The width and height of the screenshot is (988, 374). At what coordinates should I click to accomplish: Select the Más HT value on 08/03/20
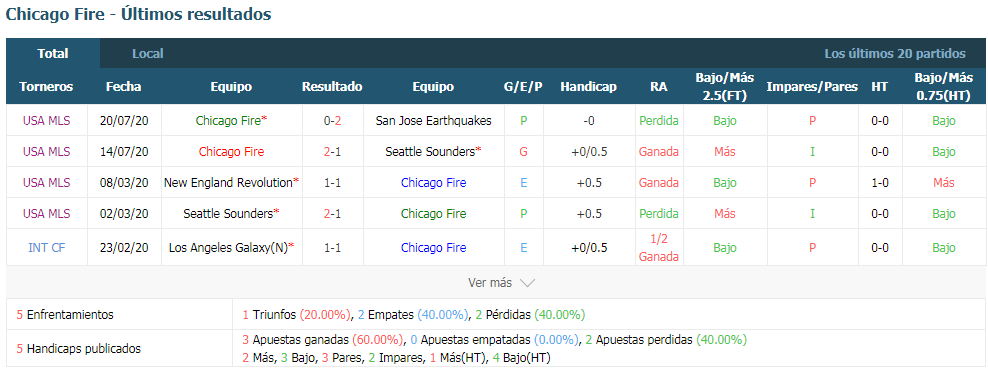[944, 183]
